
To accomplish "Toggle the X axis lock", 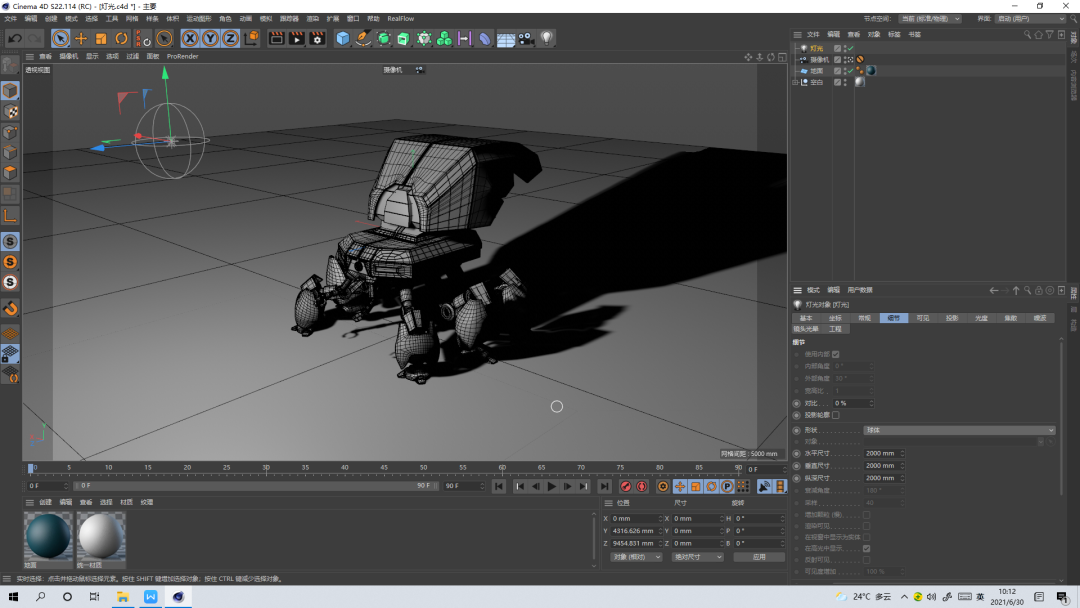I will click(190, 39).
